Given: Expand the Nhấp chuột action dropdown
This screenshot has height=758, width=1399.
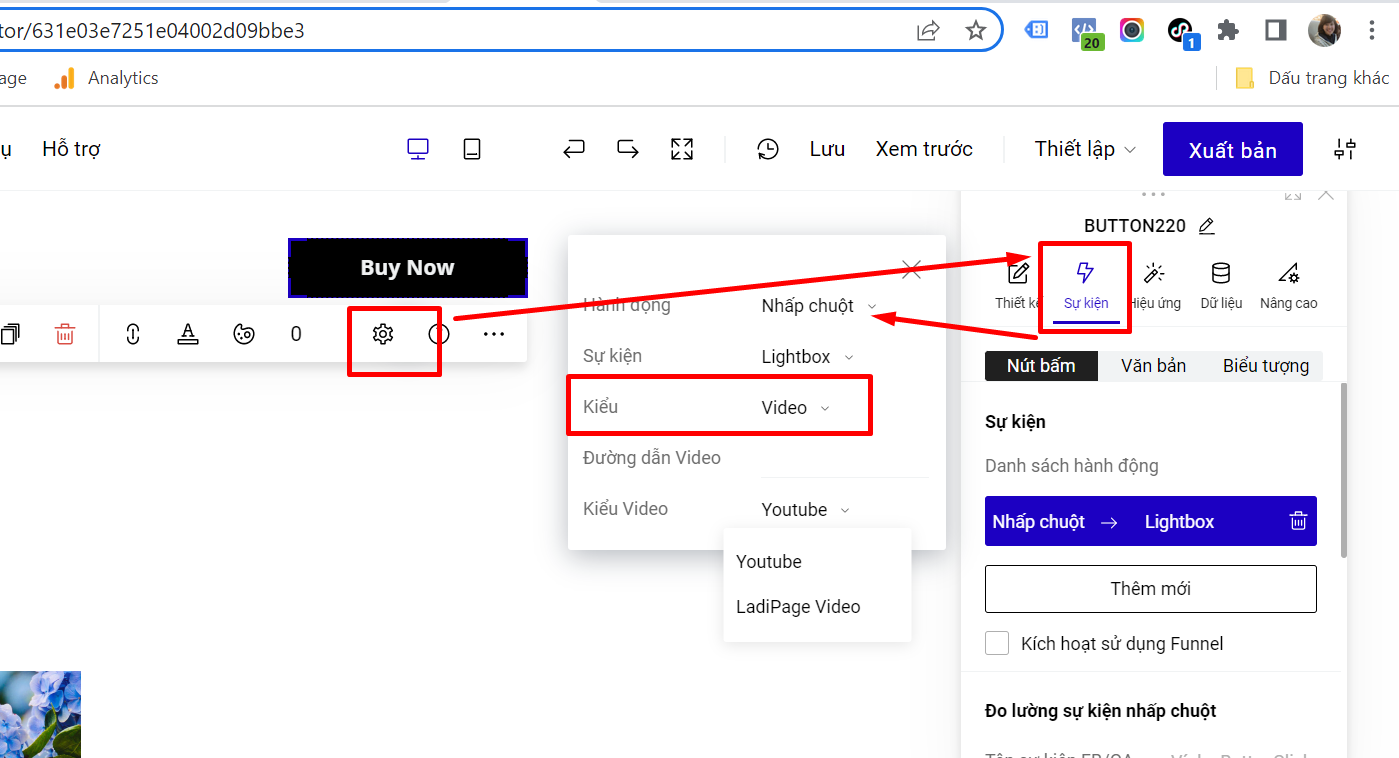Looking at the screenshot, I should 819,306.
